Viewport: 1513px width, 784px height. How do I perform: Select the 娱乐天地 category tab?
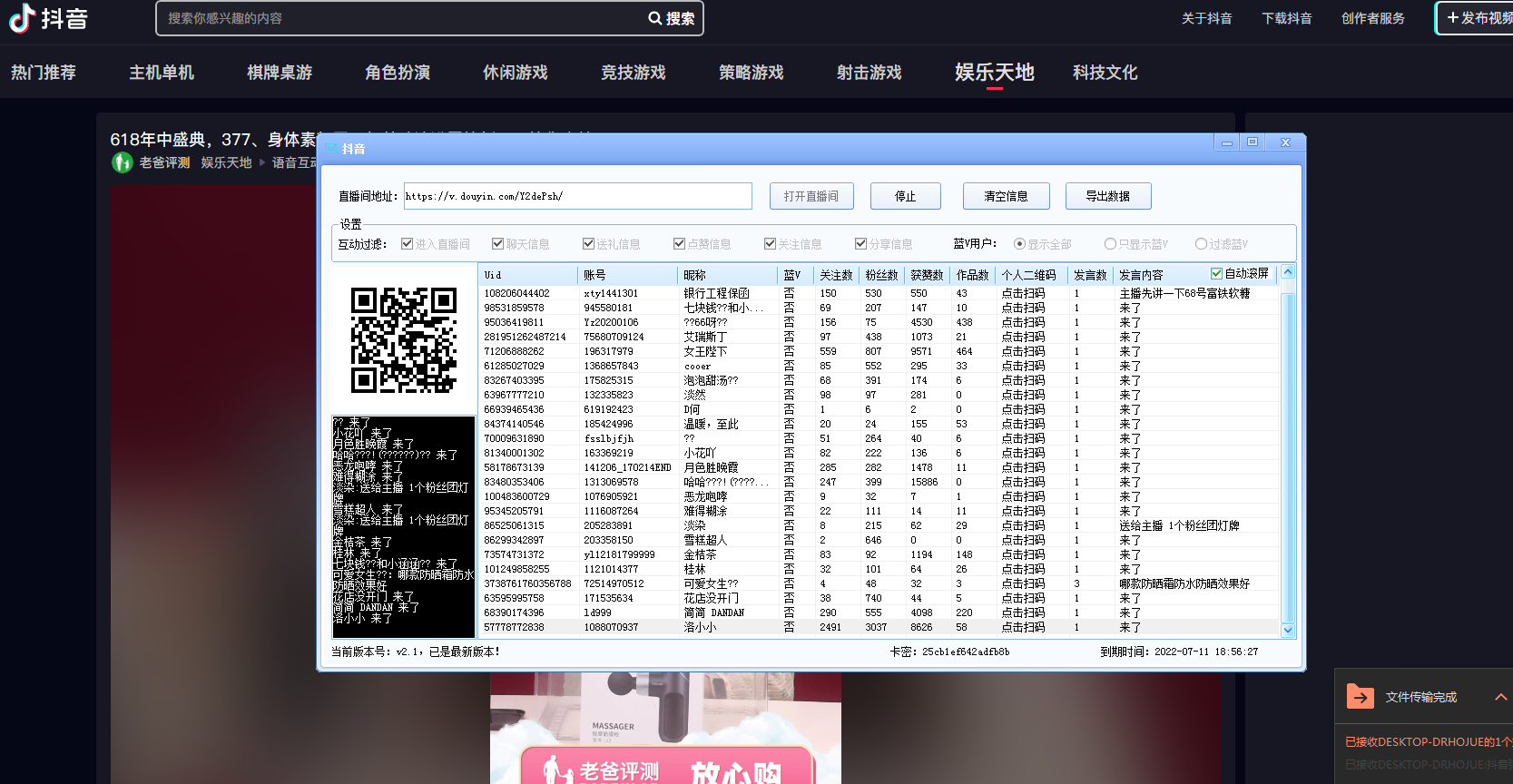(x=995, y=73)
